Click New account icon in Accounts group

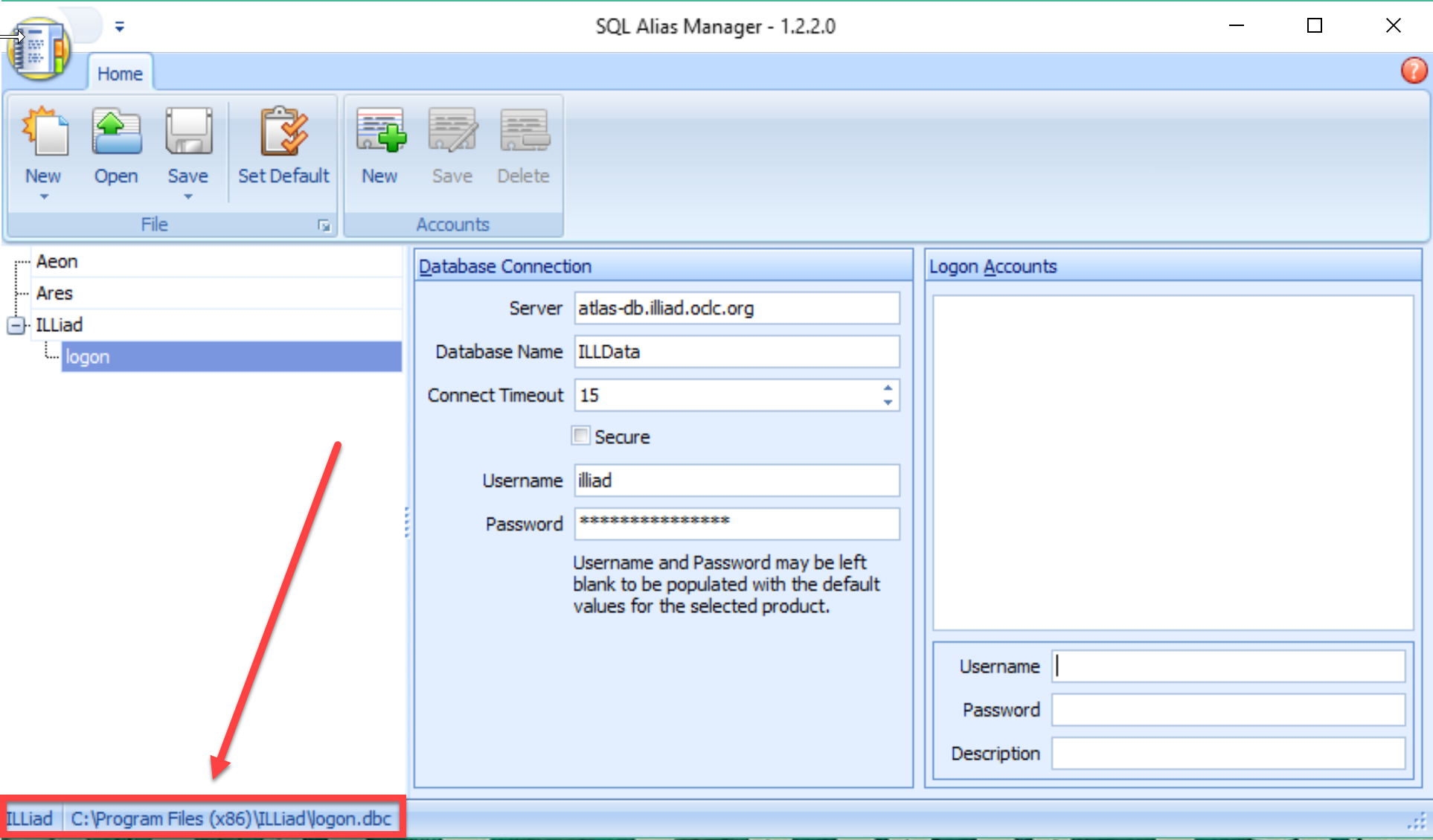pyautogui.click(x=380, y=132)
